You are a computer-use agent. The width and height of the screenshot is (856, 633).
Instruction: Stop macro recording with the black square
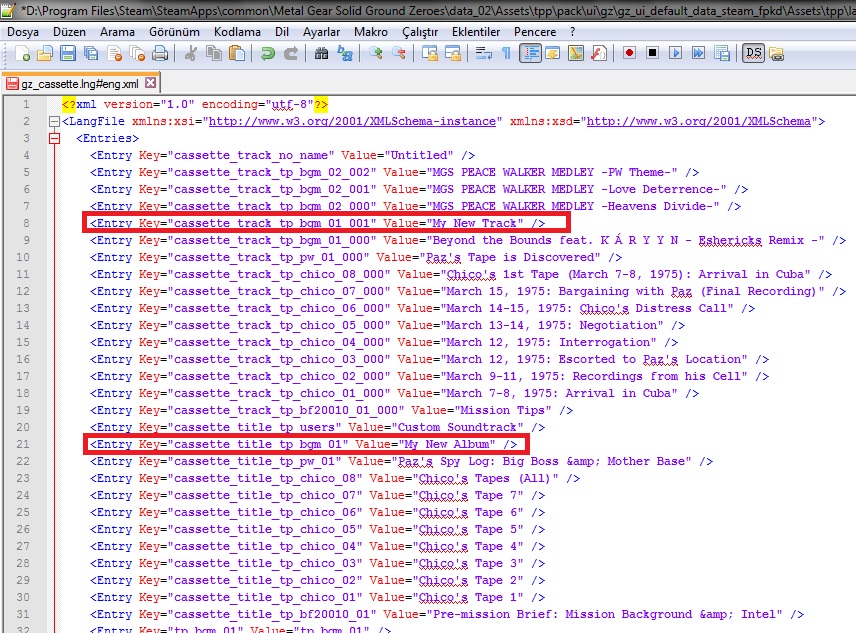[x=652, y=53]
